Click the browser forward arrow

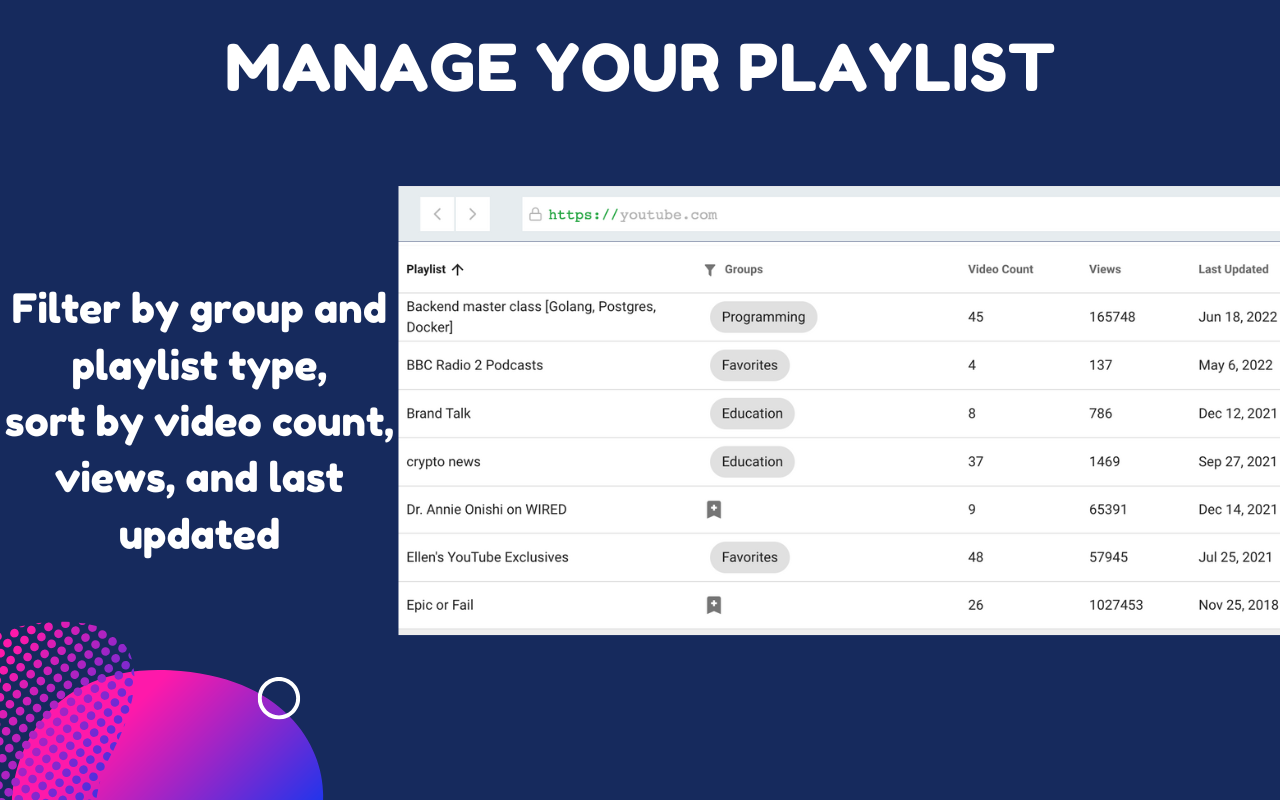472,214
